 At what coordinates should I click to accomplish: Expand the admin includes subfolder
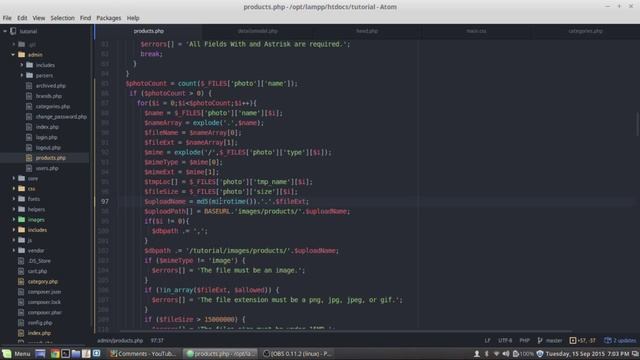[x=22, y=65]
